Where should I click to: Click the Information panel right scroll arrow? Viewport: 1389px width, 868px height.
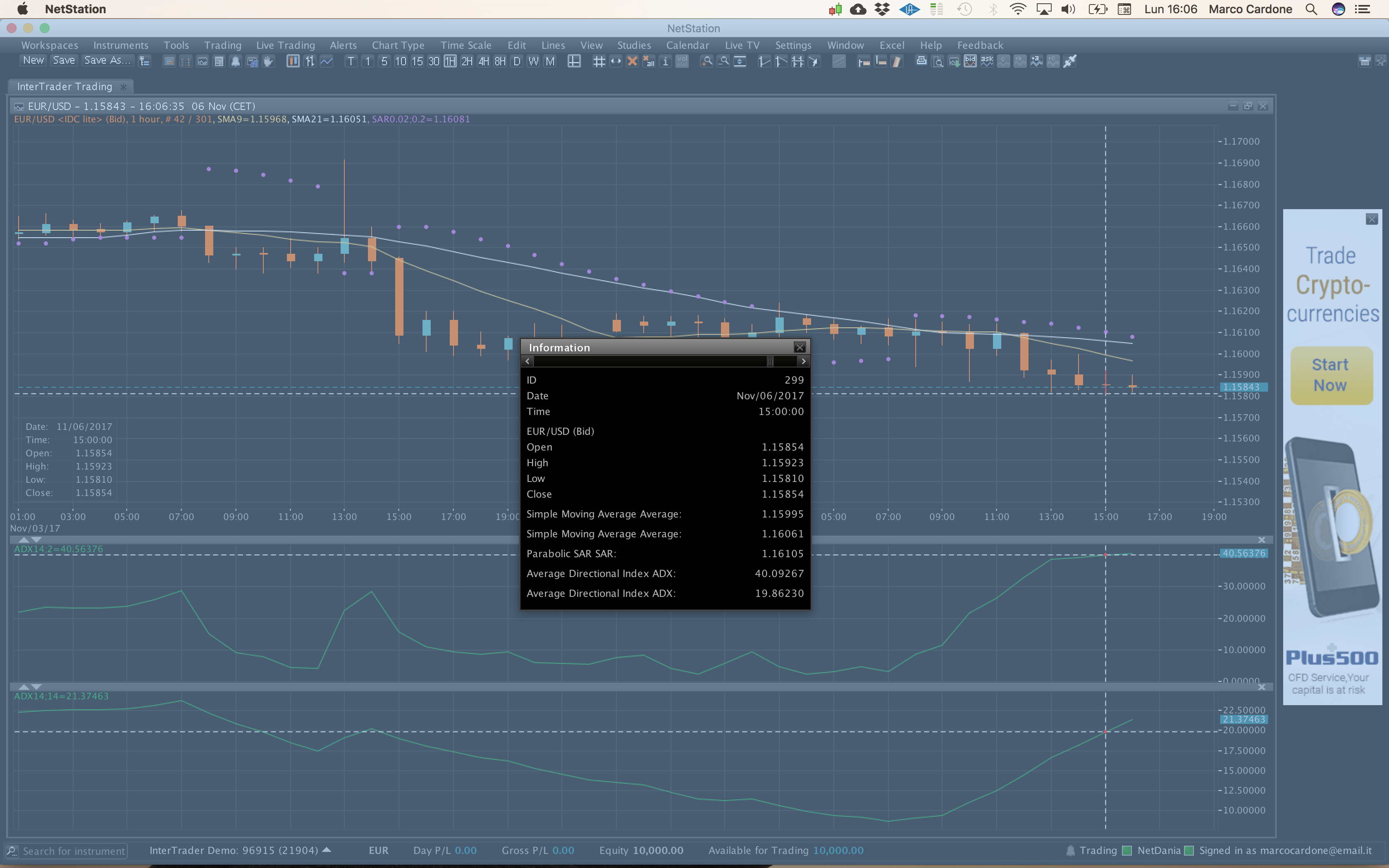pos(804,361)
